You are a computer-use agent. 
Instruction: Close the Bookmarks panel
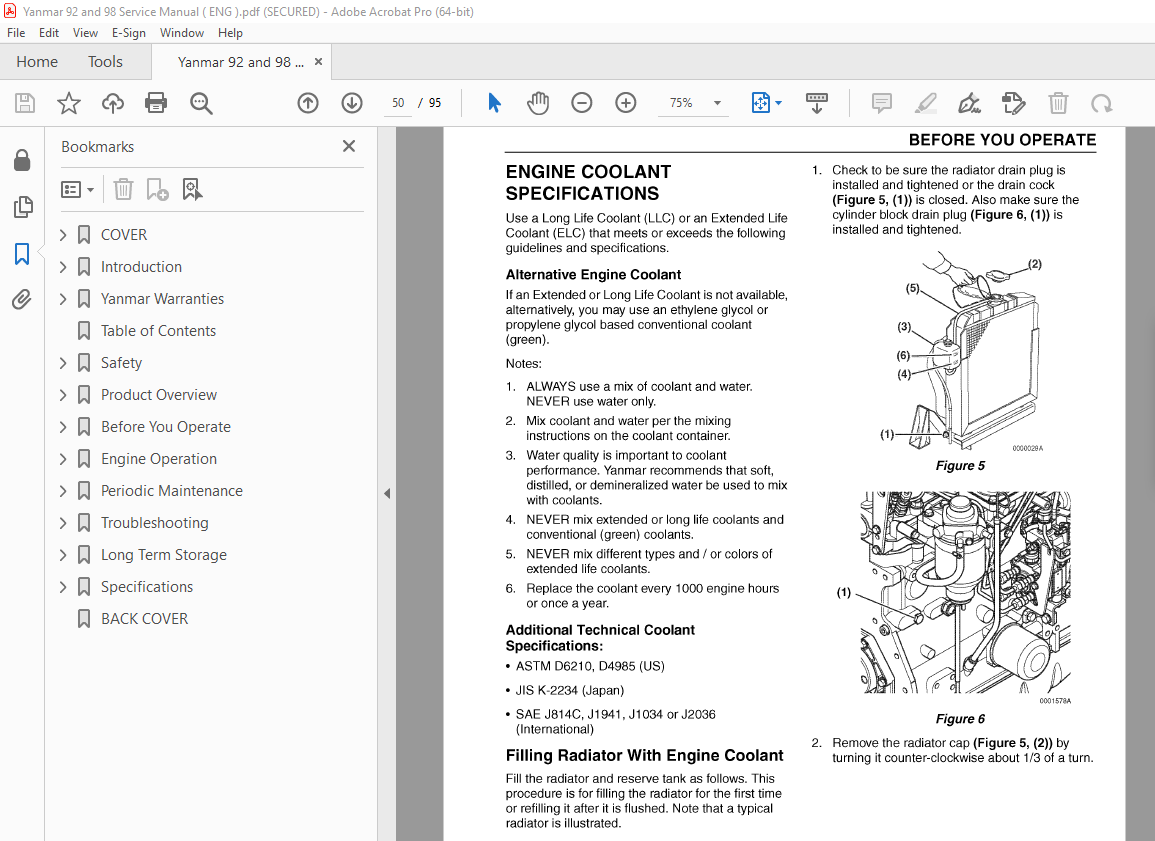coord(349,147)
